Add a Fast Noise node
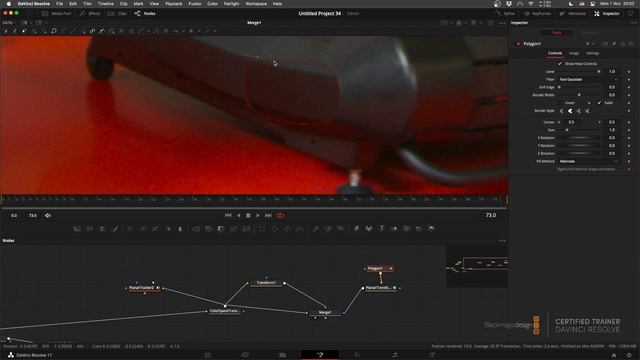The image size is (640, 360). pyautogui.click(x=89, y=229)
